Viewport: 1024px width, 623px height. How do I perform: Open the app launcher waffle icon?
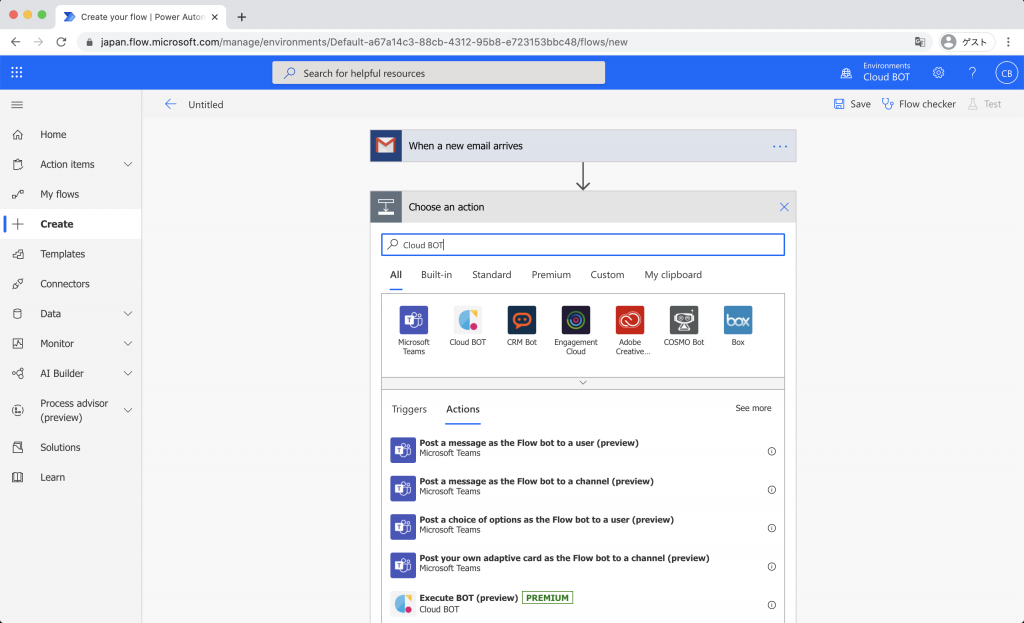coord(17,72)
